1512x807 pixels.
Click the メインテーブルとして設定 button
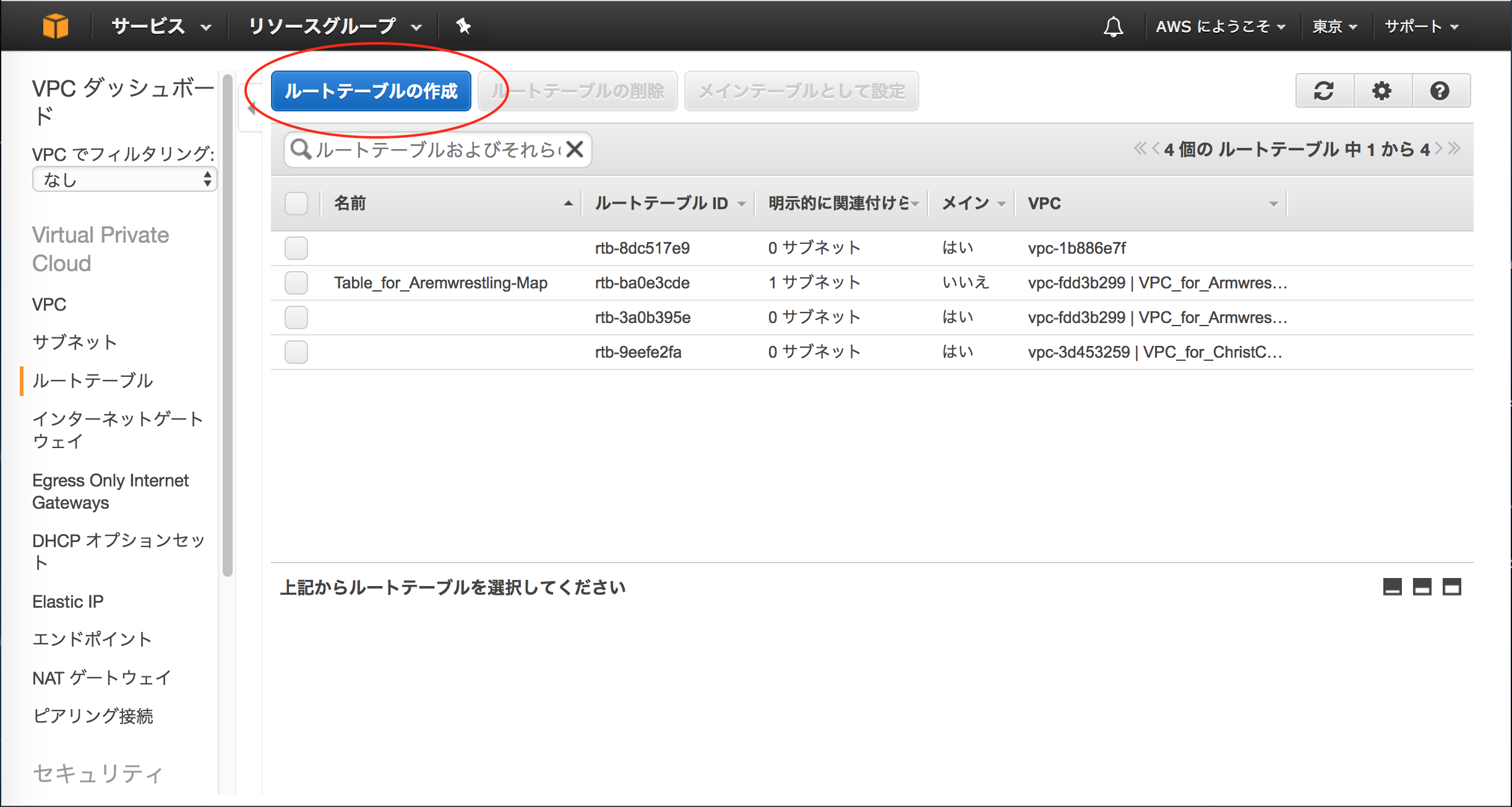click(800, 91)
